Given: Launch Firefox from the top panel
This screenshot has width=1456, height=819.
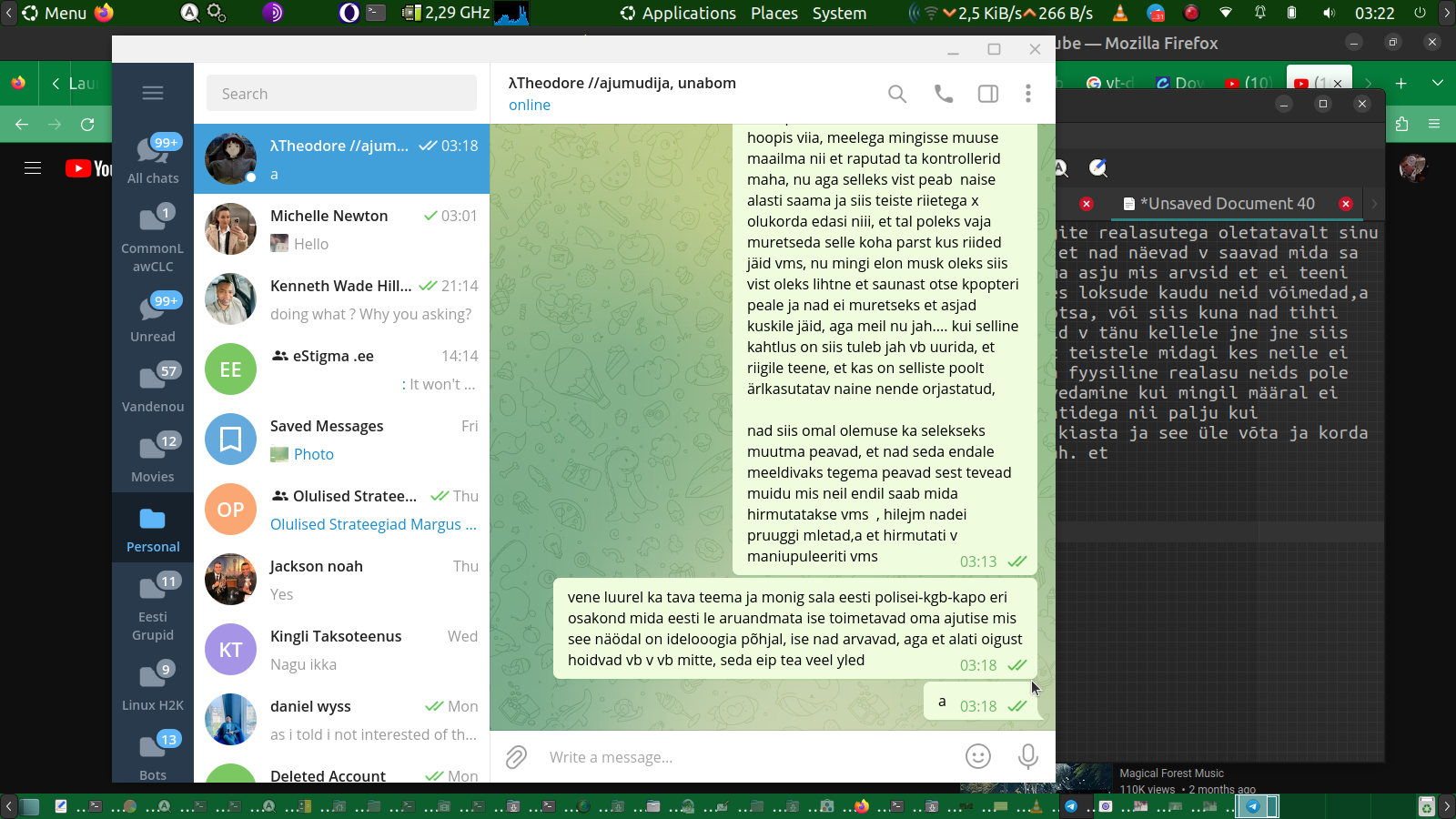Looking at the screenshot, I should pyautogui.click(x=104, y=13).
